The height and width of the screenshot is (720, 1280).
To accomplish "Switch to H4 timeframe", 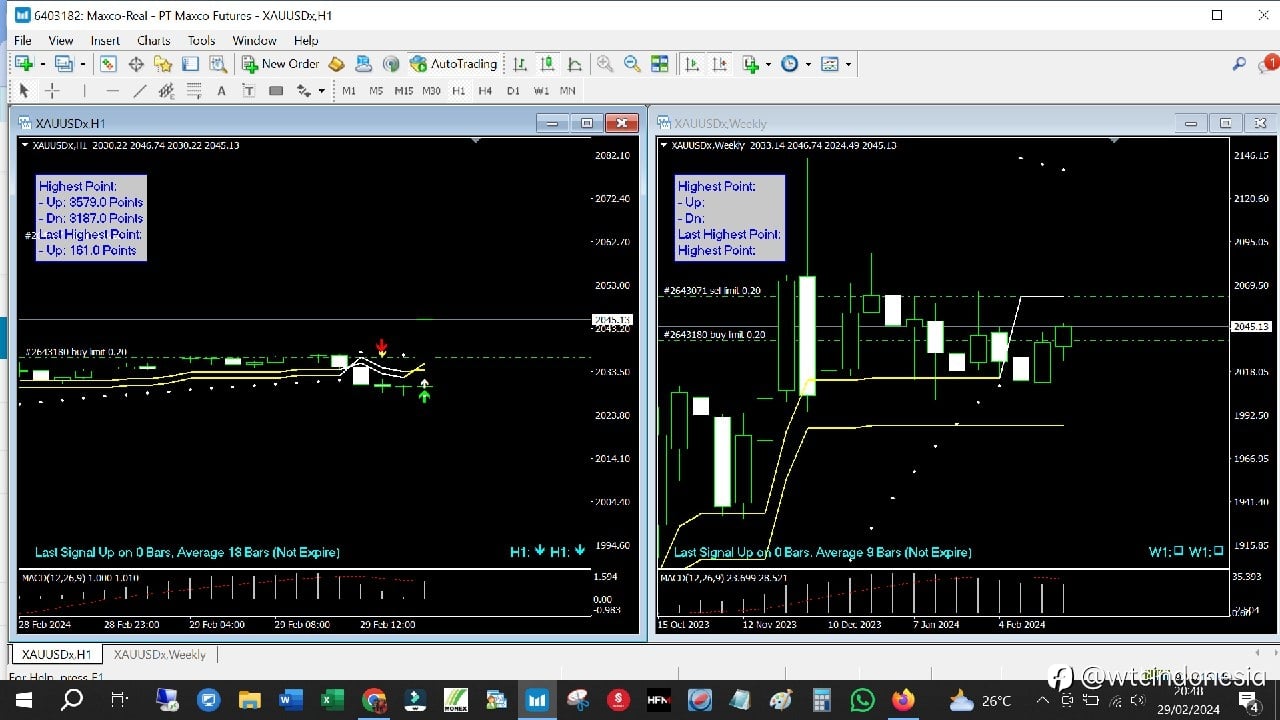I will coord(485,91).
